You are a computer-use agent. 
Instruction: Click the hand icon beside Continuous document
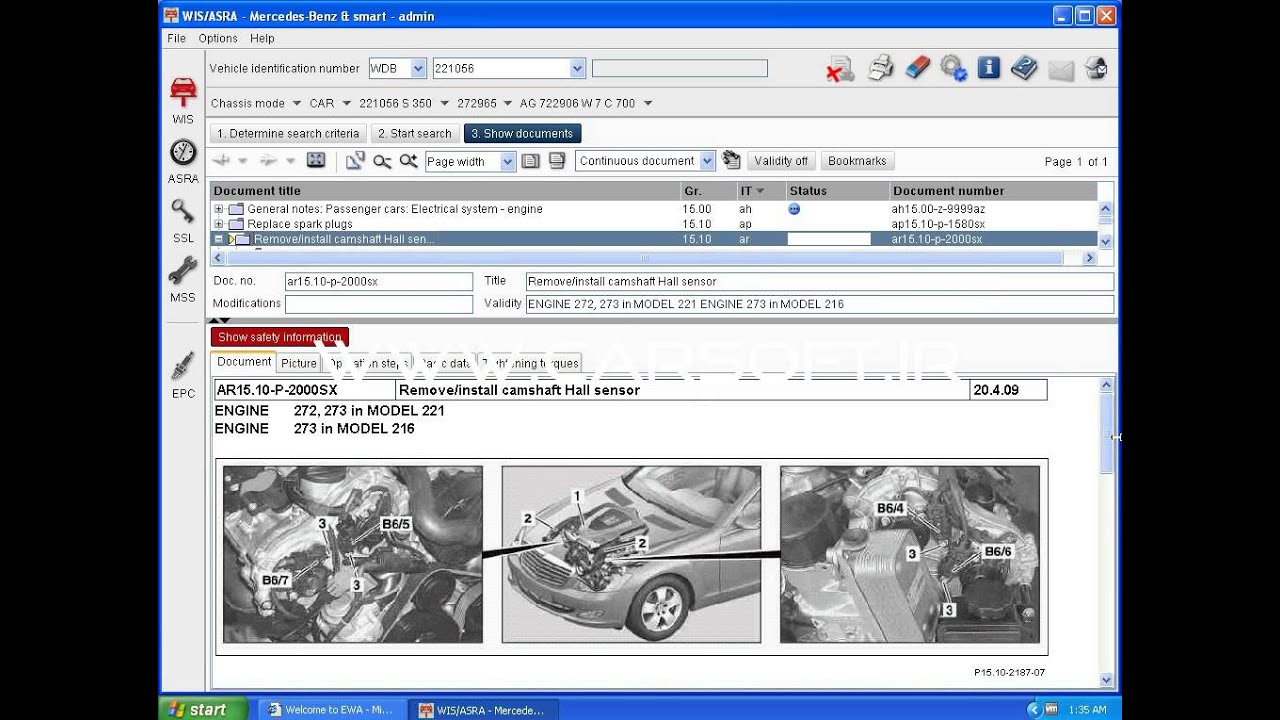click(731, 160)
